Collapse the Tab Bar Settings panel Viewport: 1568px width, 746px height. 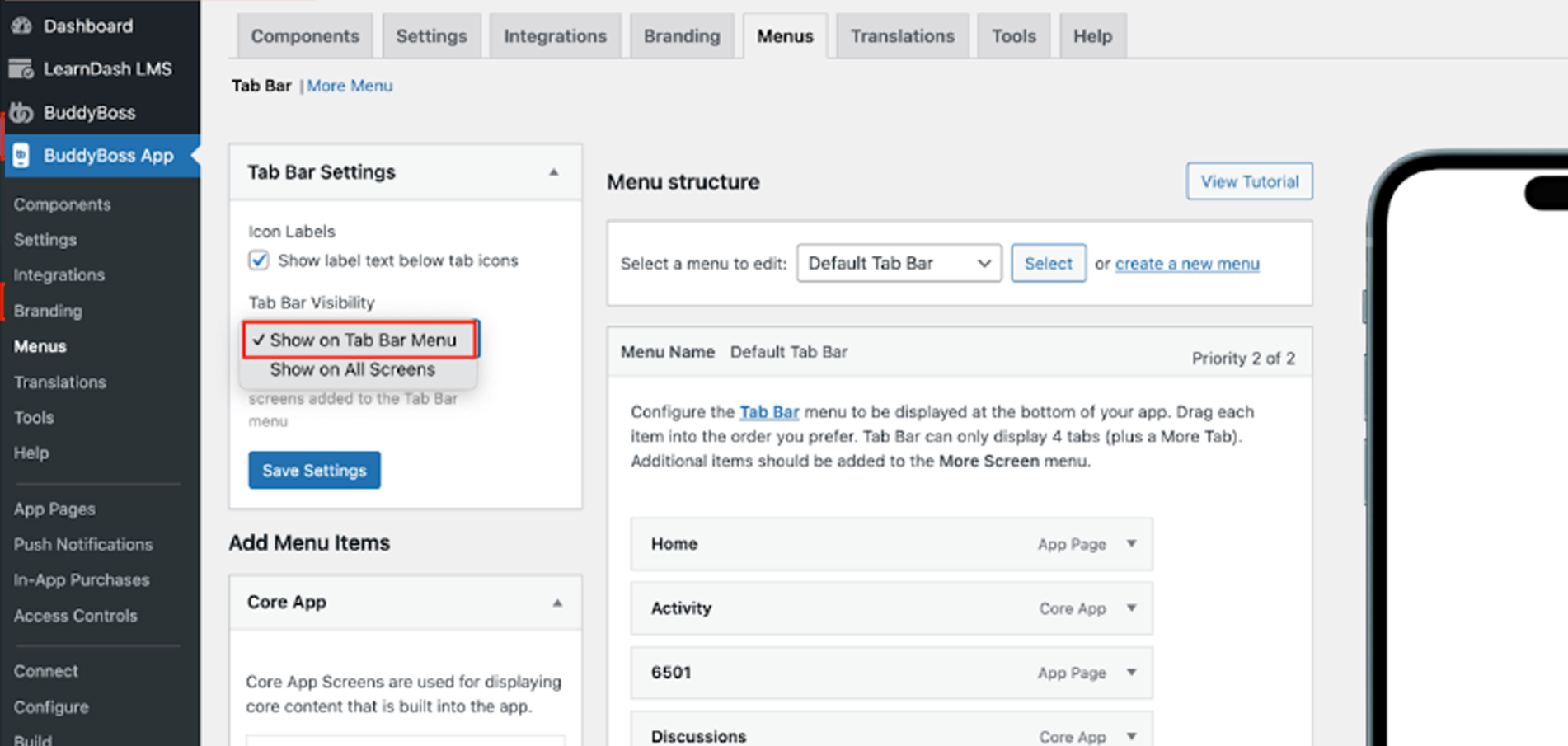[554, 172]
